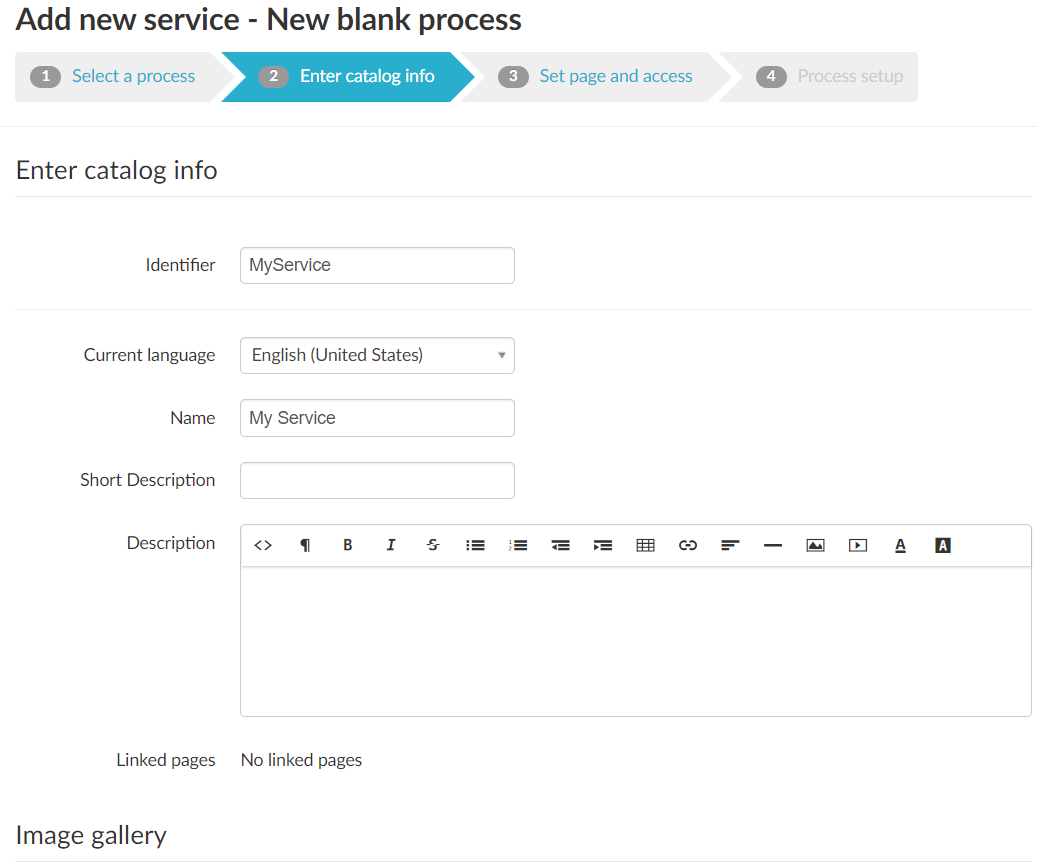Expand the Current language dropdown
Viewport: 1037px width, 867px height.
point(377,355)
